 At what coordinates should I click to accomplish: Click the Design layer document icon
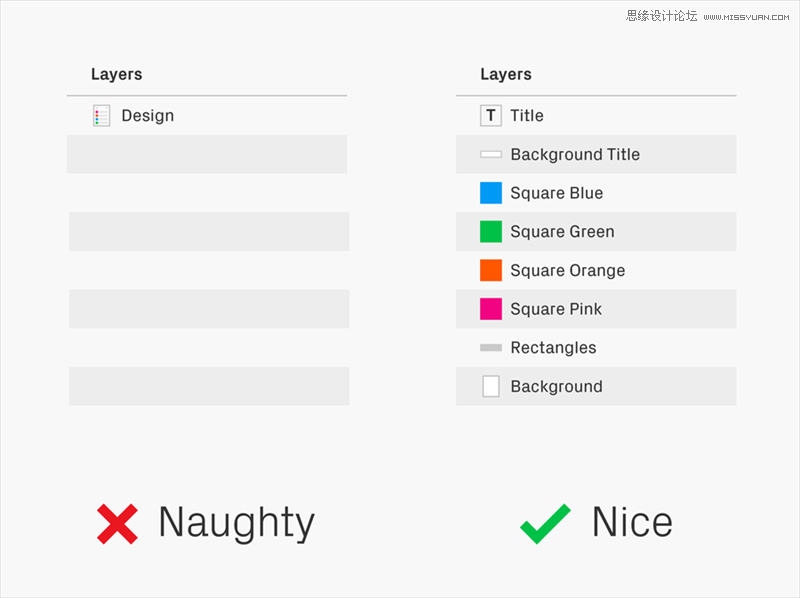(x=102, y=115)
